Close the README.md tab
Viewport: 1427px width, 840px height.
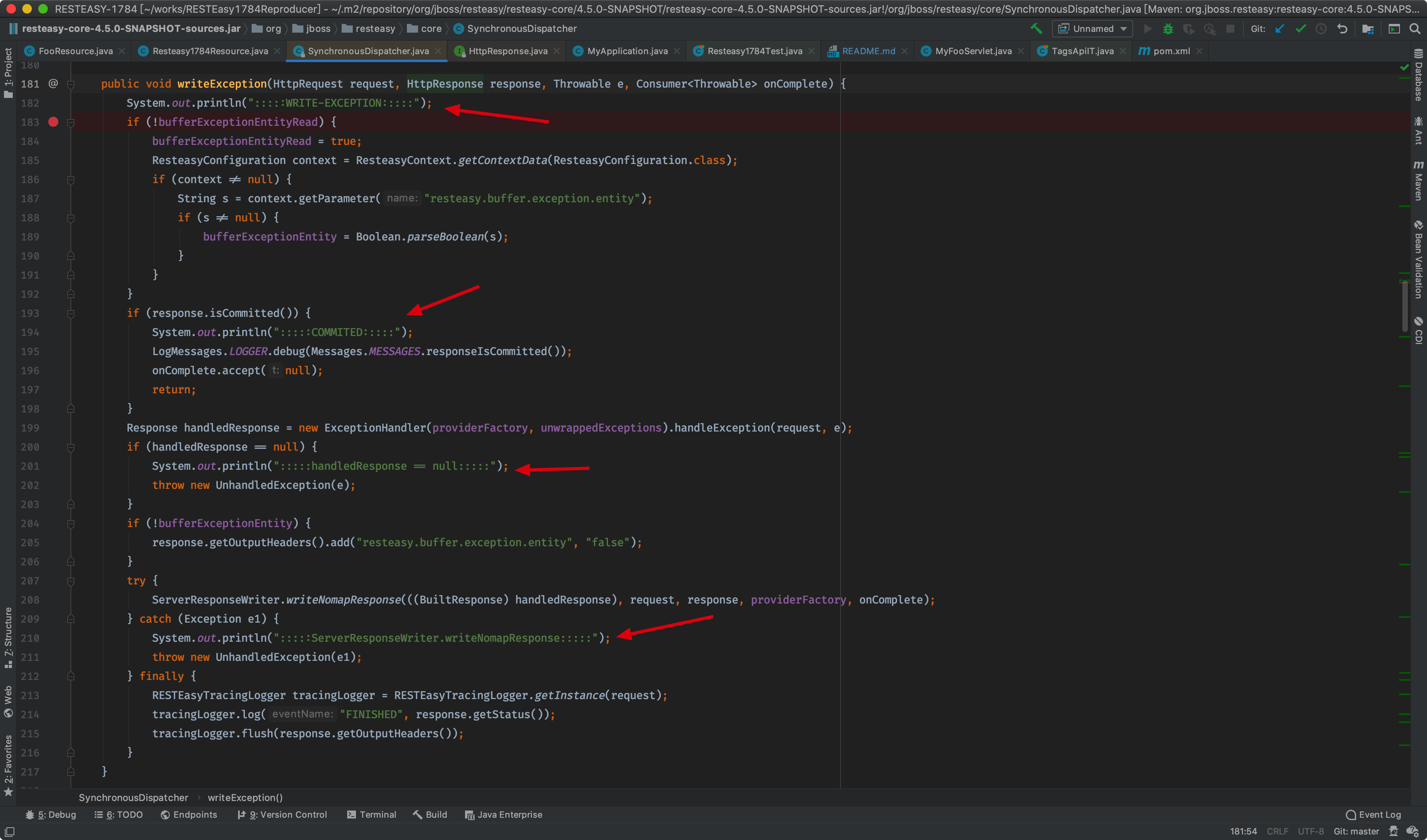(x=905, y=51)
